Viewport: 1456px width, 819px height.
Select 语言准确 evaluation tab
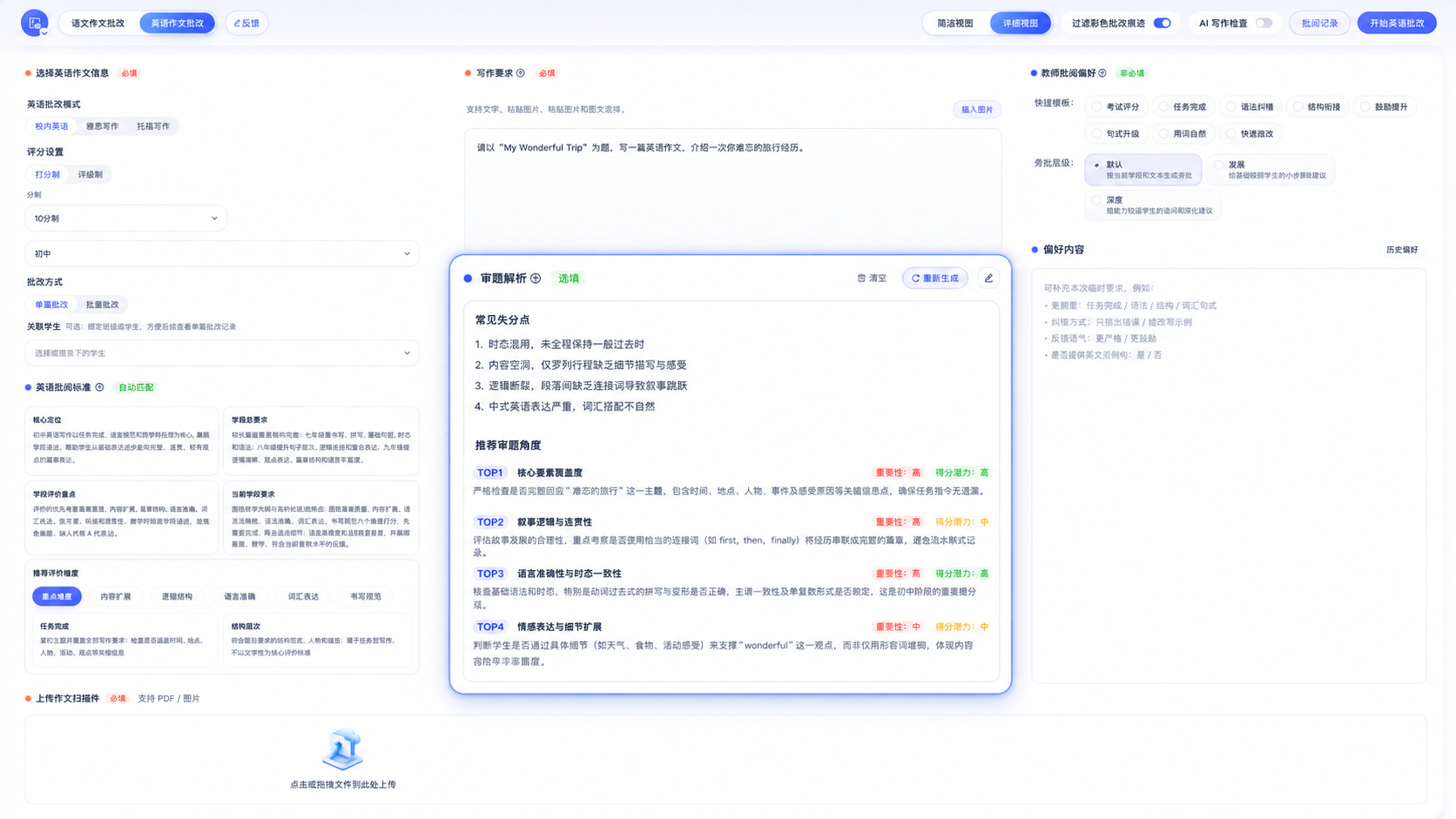[239, 597]
